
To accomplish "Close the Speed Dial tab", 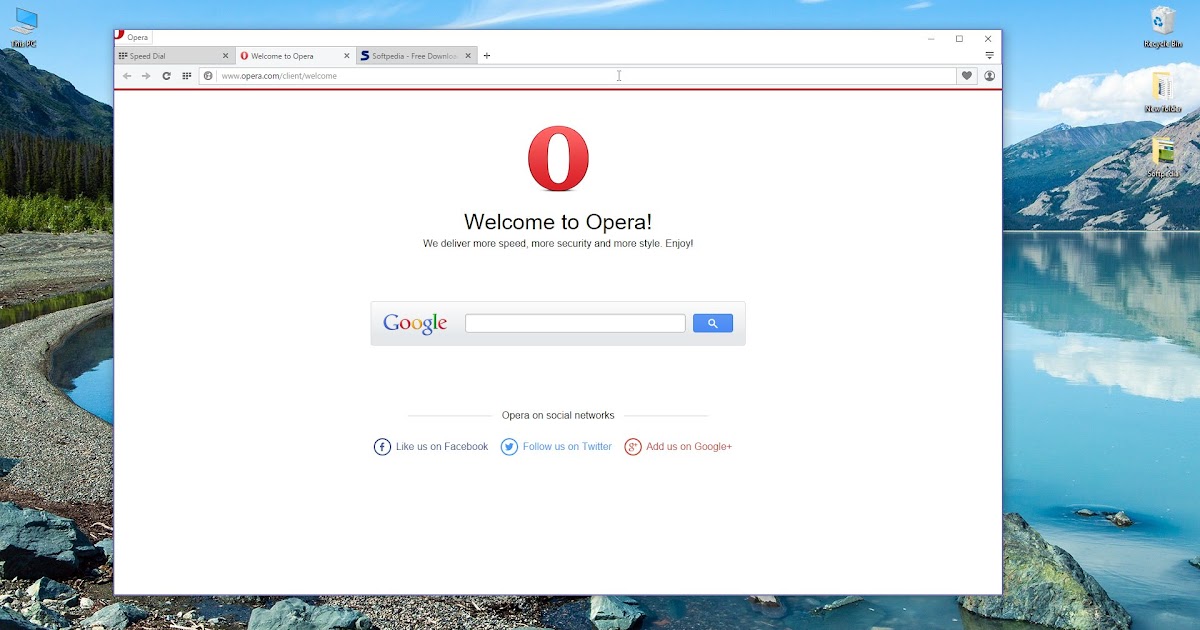I will point(226,56).
